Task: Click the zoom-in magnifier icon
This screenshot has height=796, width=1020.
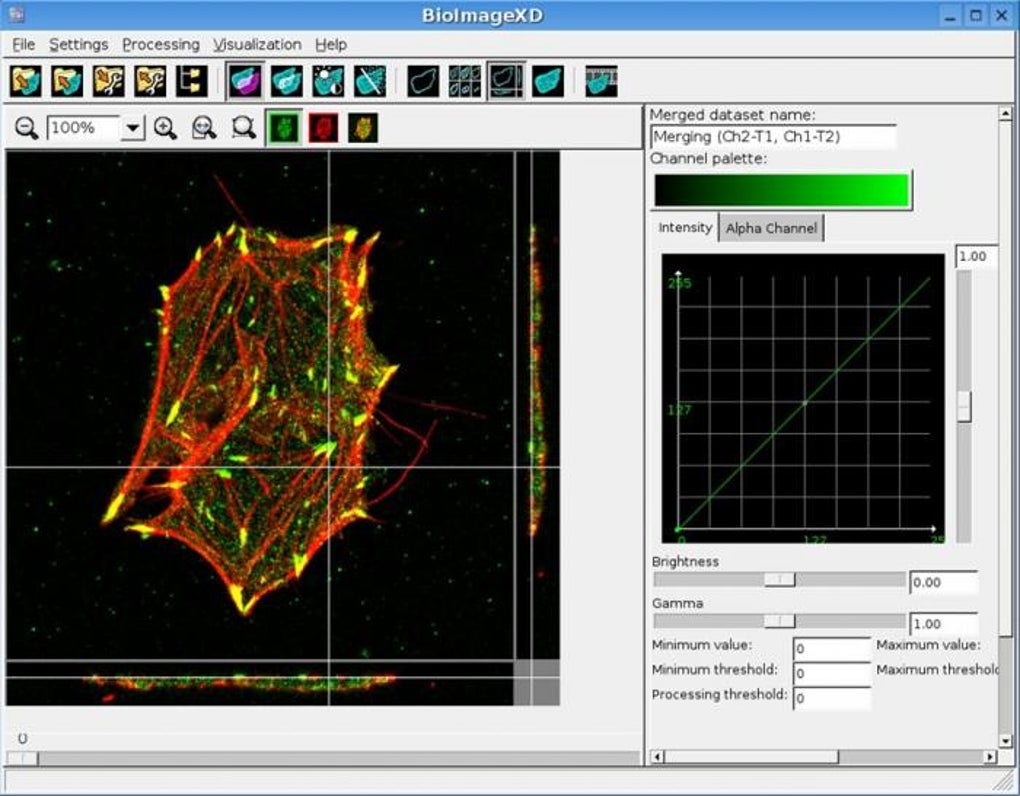Action: click(165, 128)
